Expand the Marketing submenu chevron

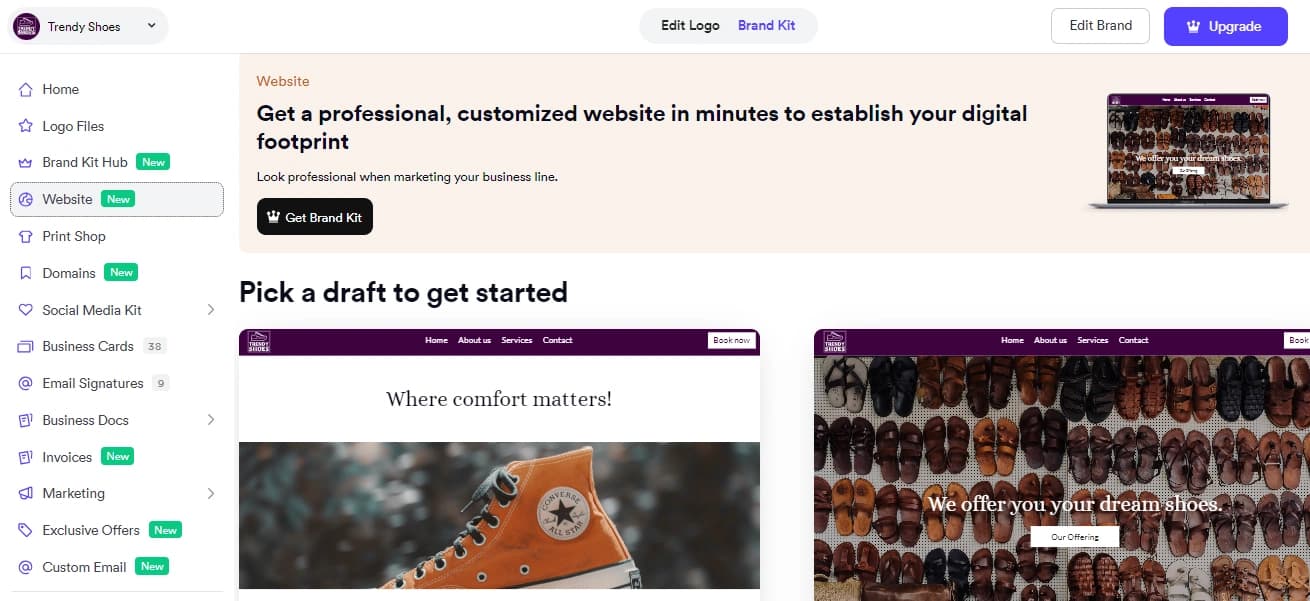click(x=210, y=494)
